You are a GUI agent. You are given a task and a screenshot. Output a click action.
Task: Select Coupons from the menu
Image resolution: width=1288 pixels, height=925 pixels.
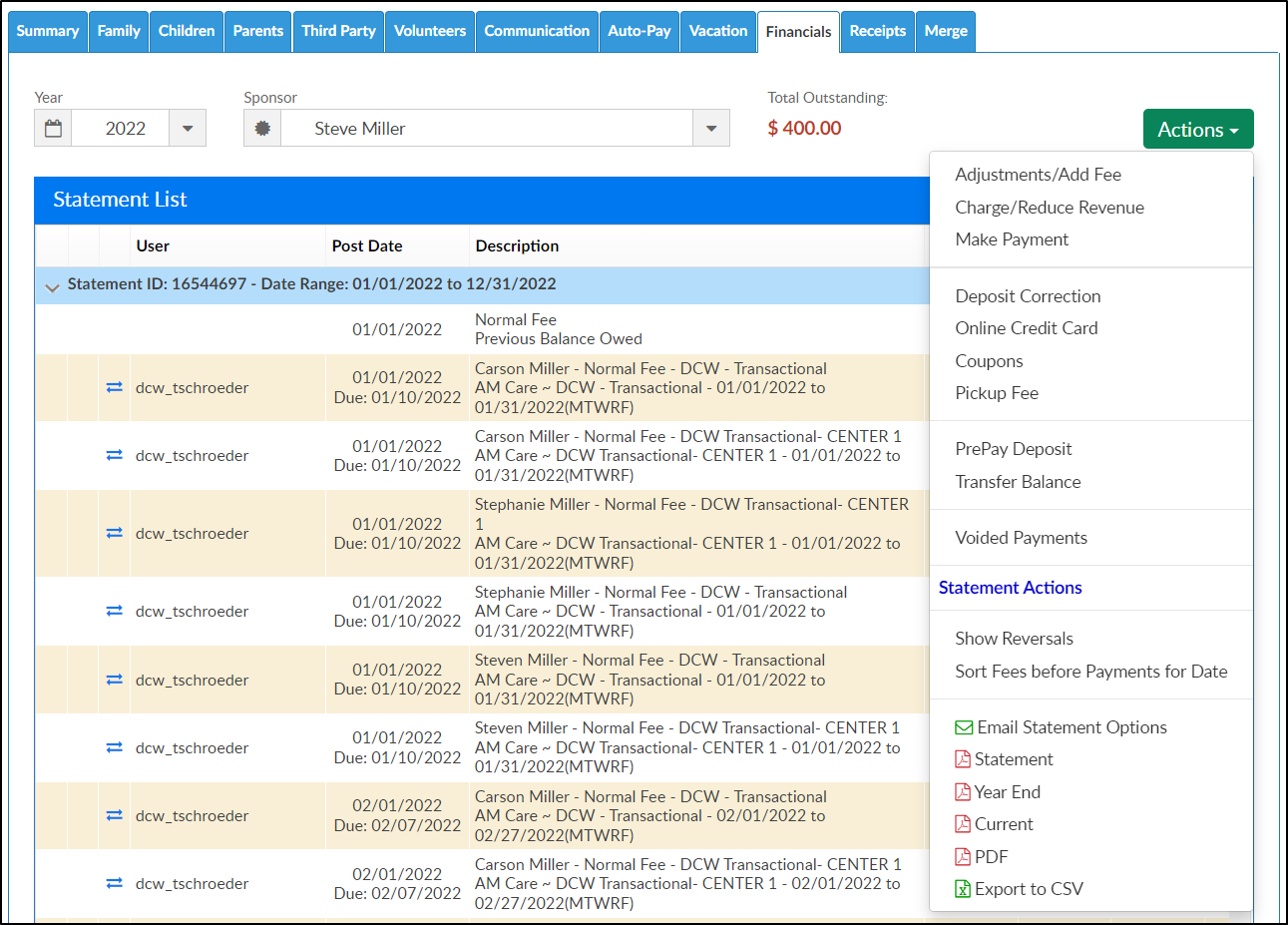point(989,361)
